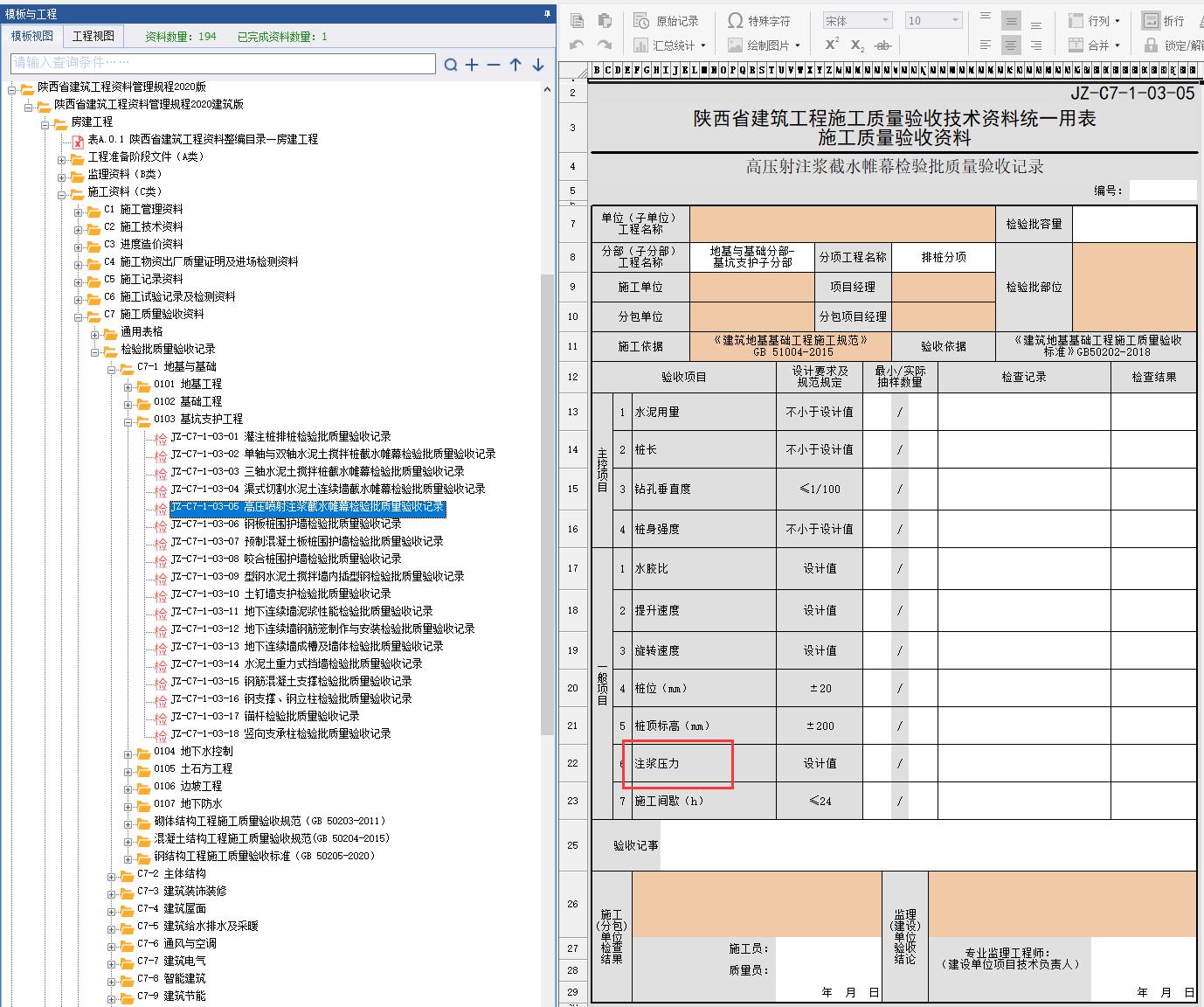The image size is (1204, 1007).
Task: Insert 特殊字符 (special character)
Action: [758, 21]
